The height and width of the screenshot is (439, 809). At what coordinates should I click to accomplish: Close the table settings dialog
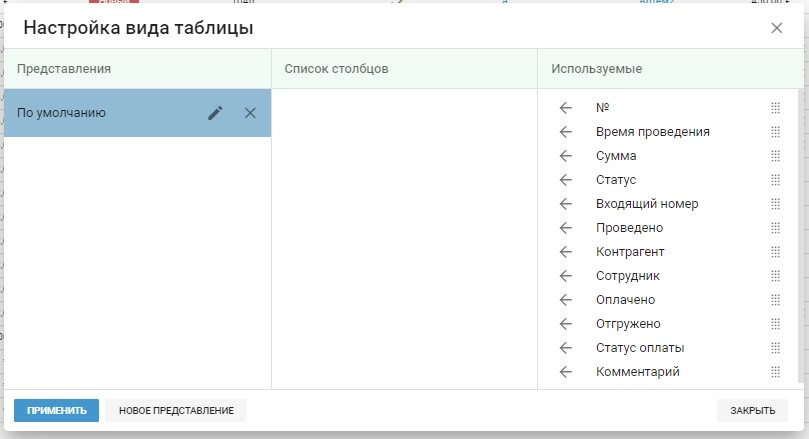[x=777, y=28]
